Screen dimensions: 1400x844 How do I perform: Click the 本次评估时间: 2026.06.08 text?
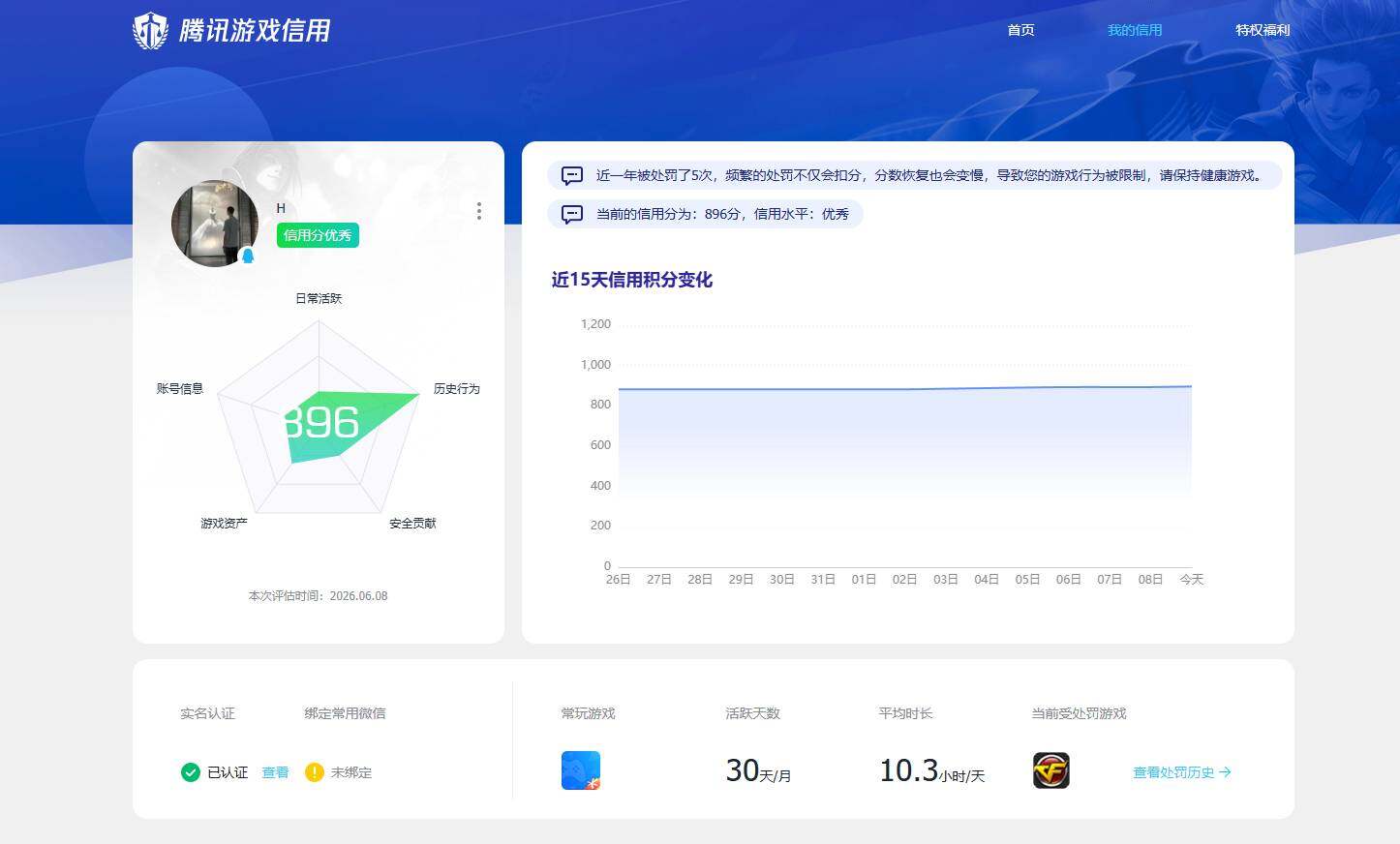319,596
